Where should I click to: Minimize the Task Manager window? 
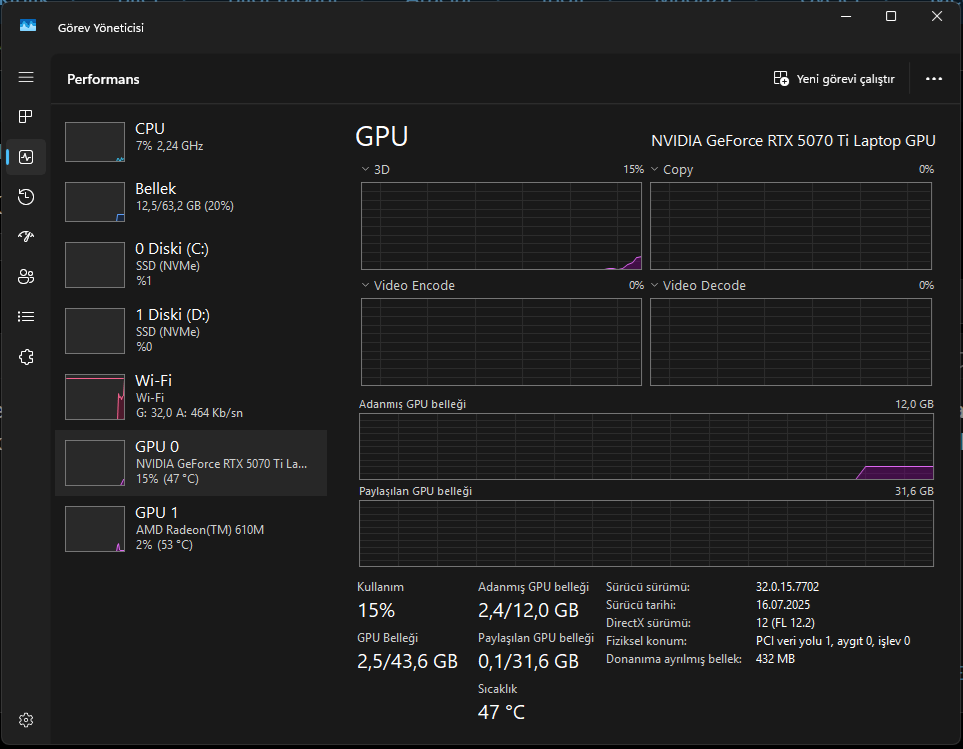pyautogui.click(x=846, y=17)
